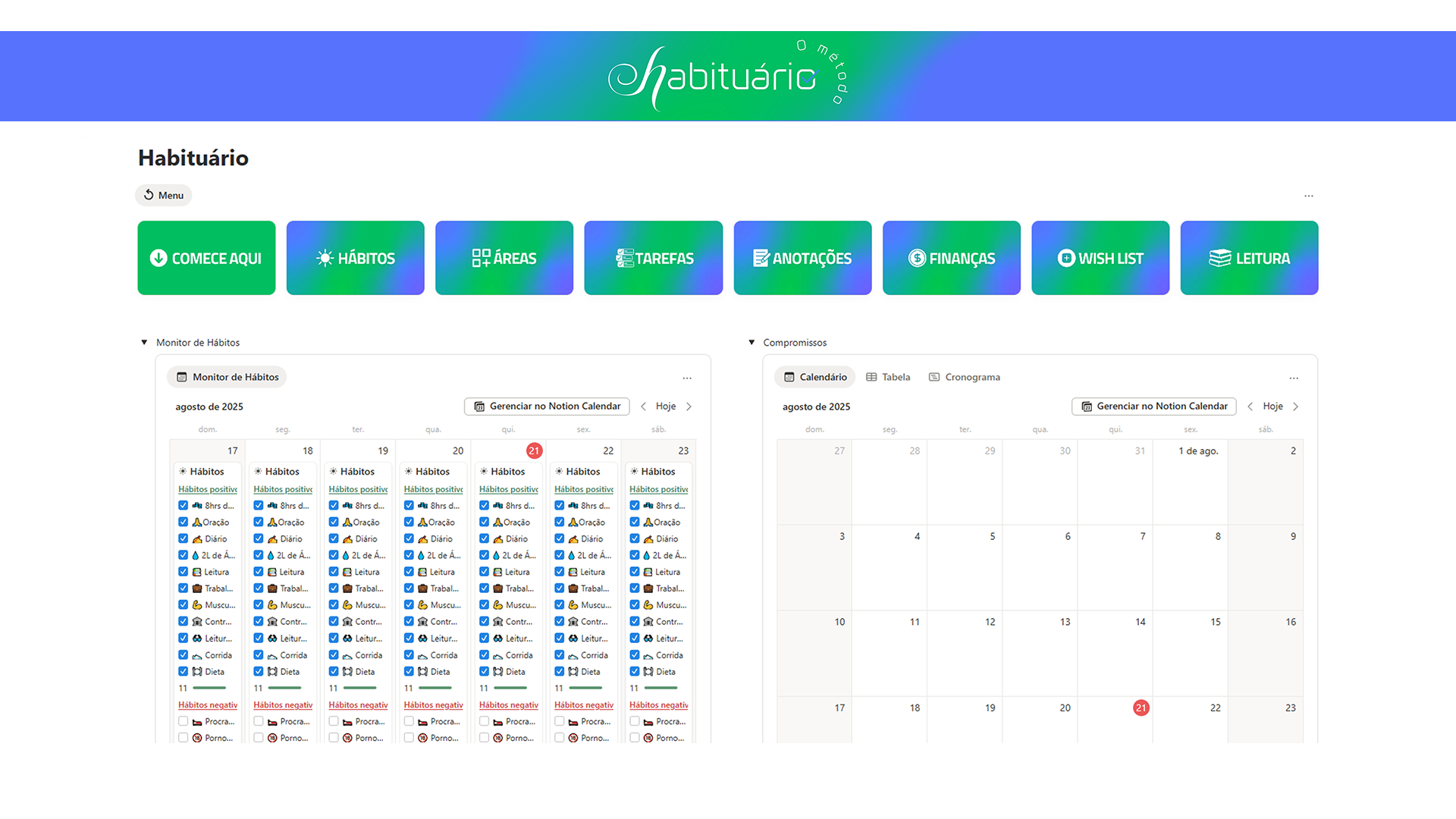Open LEITURA using the books icon

pyautogui.click(x=1219, y=258)
